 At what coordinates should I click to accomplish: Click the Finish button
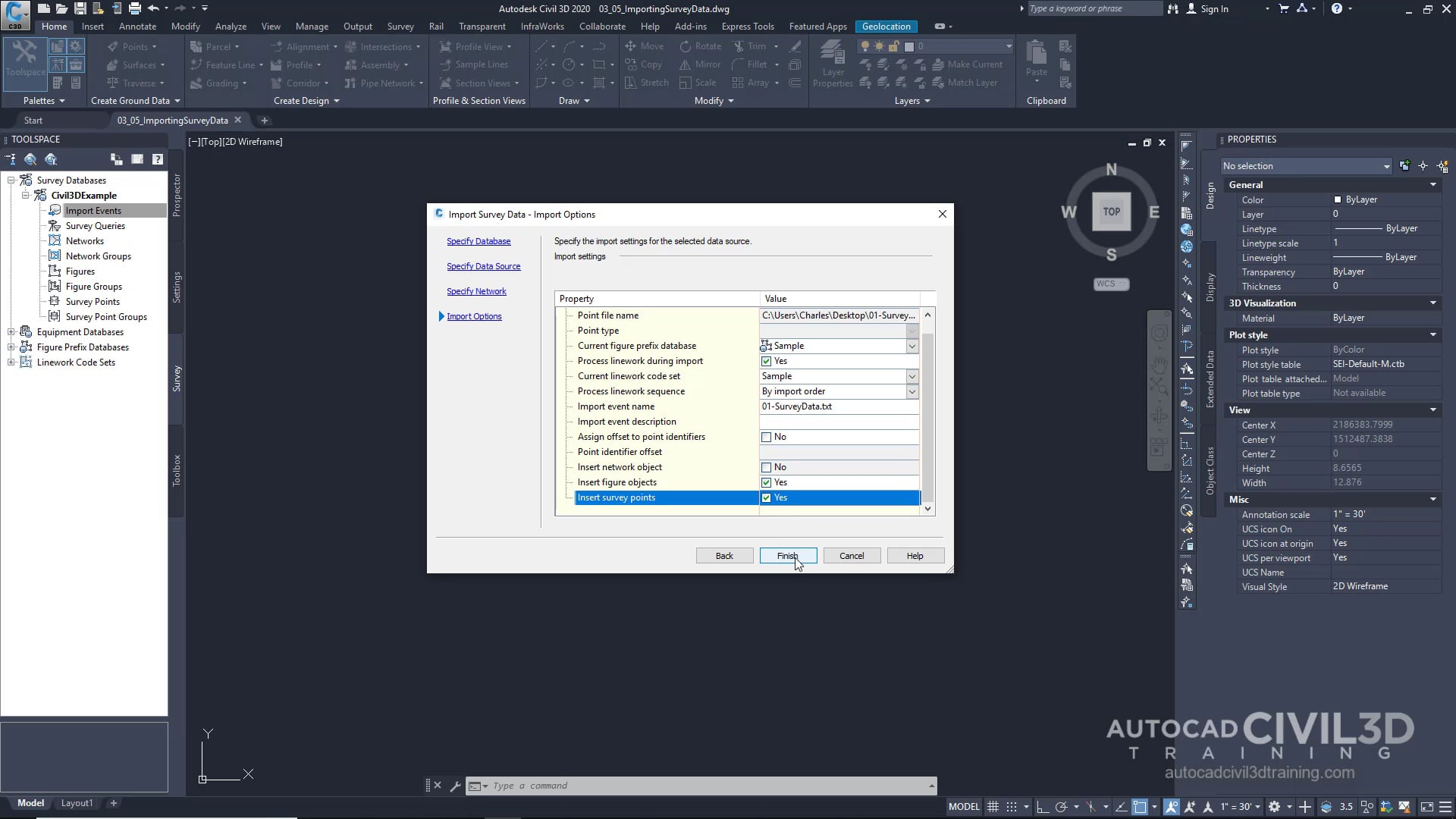click(788, 556)
